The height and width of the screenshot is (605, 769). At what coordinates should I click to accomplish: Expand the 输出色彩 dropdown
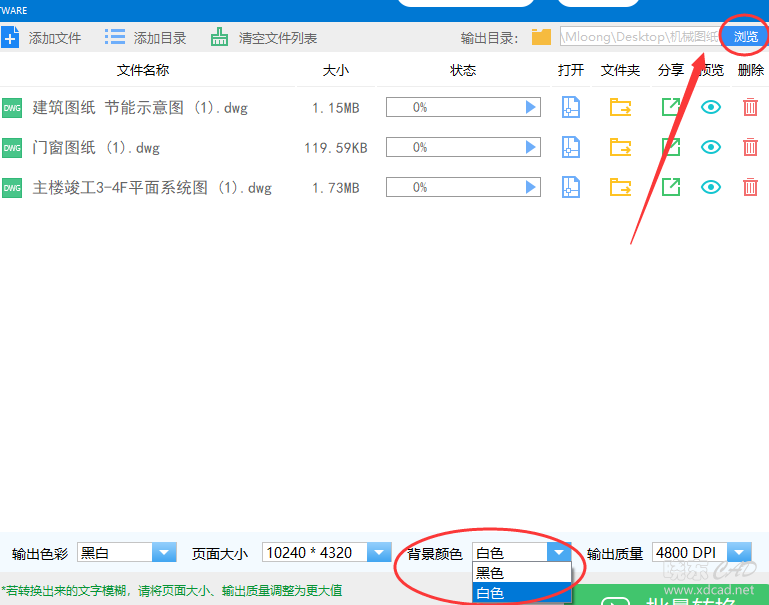pos(163,553)
